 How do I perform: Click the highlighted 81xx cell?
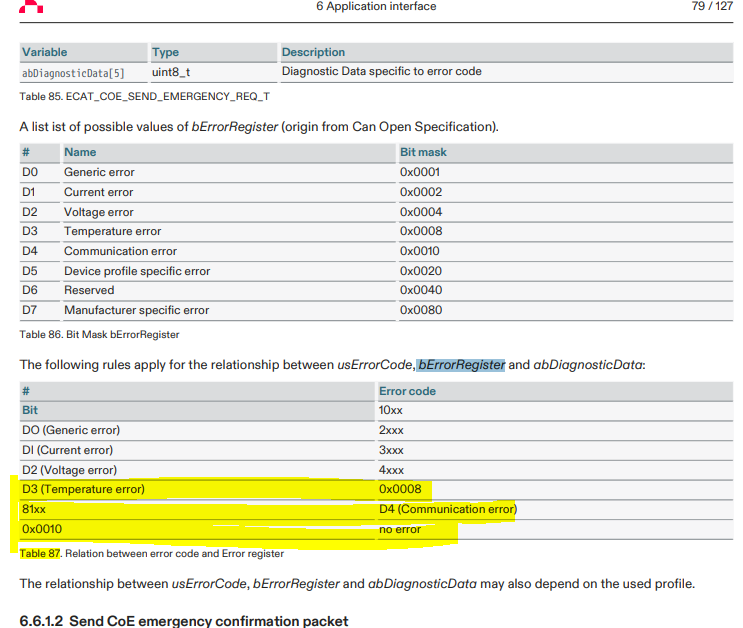pos(34,509)
